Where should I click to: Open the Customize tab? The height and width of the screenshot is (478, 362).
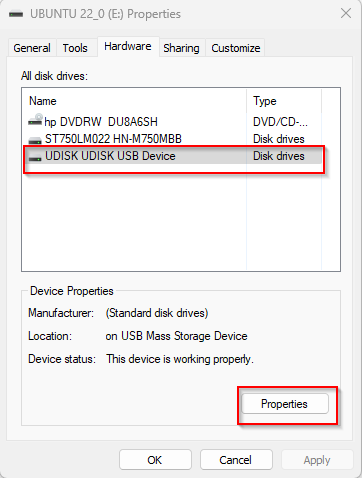tap(236, 48)
